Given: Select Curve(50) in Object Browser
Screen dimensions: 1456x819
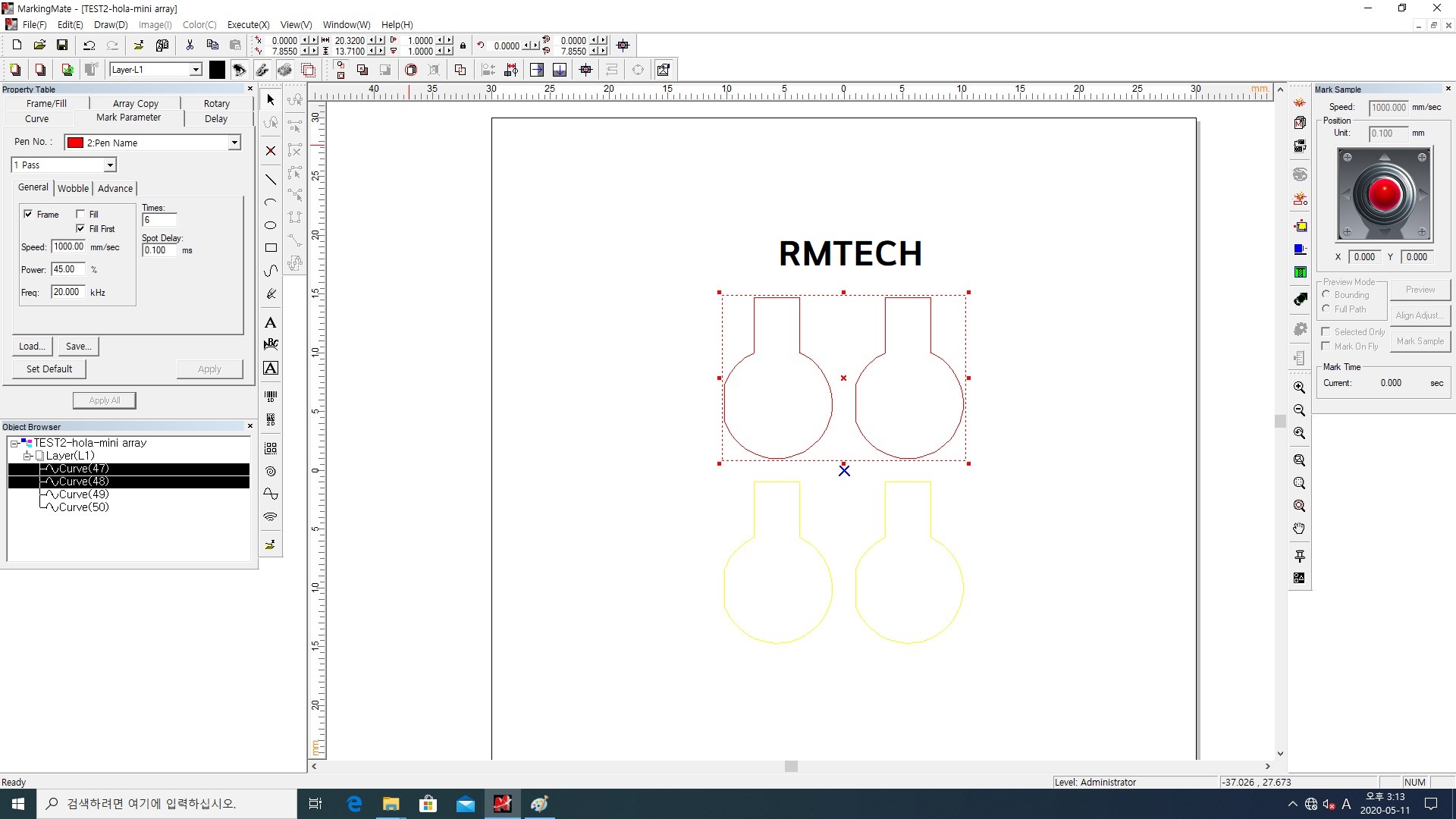Looking at the screenshot, I should coord(83,507).
